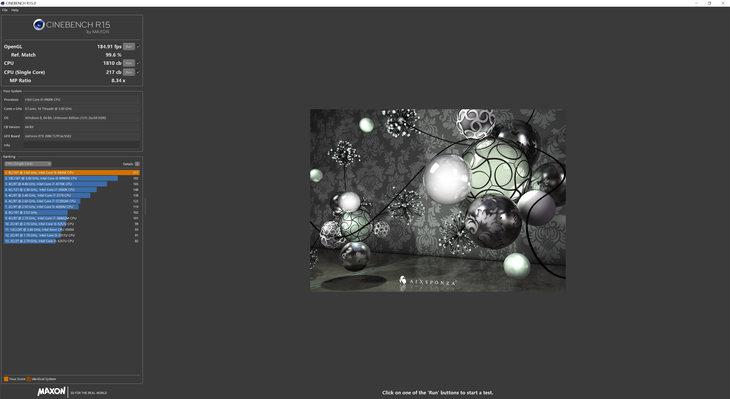The height and width of the screenshot is (399, 730).
Task: Click the orange Your Score legend icon
Action: click(6, 379)
